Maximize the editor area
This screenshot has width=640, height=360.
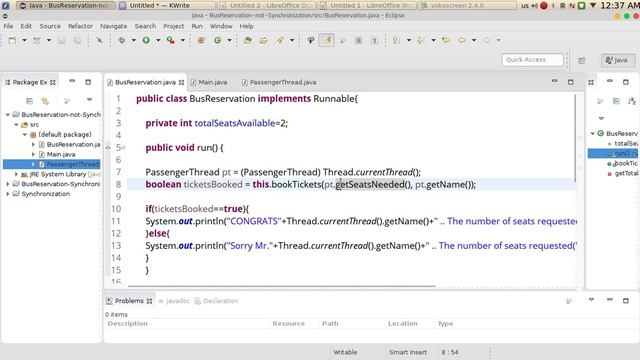571,82
